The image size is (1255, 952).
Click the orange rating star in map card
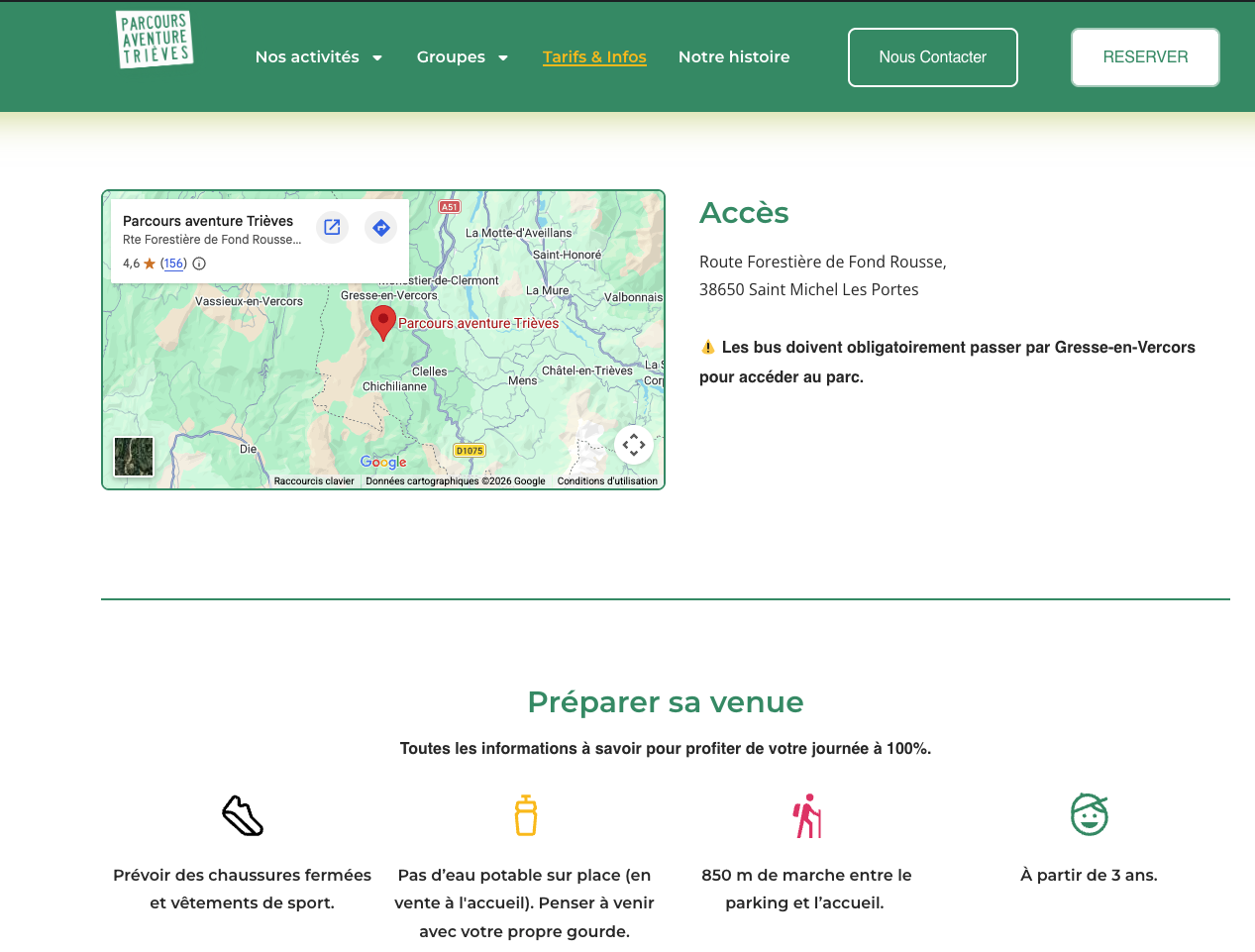pos(150,264)
